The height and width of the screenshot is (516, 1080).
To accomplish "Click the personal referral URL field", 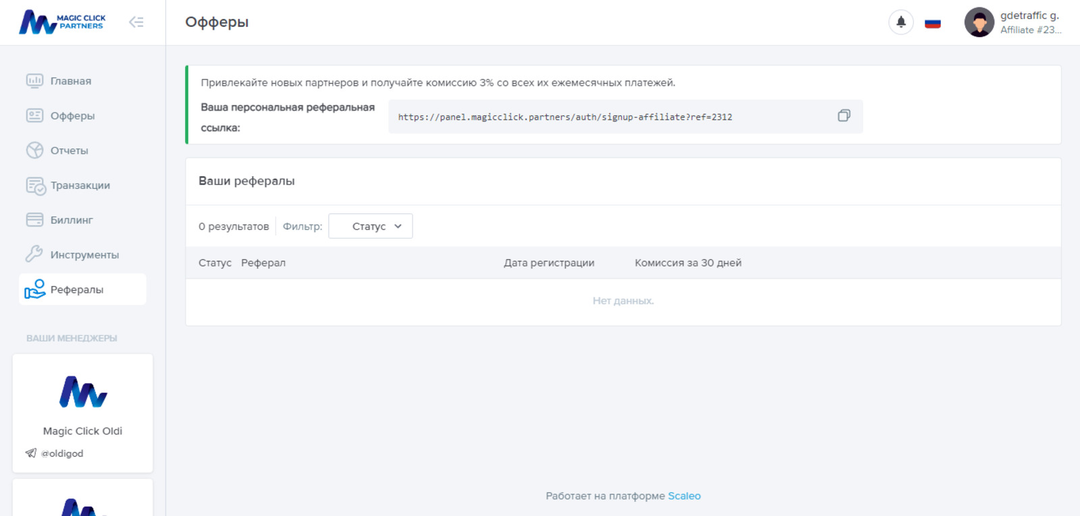I will 610,117.
